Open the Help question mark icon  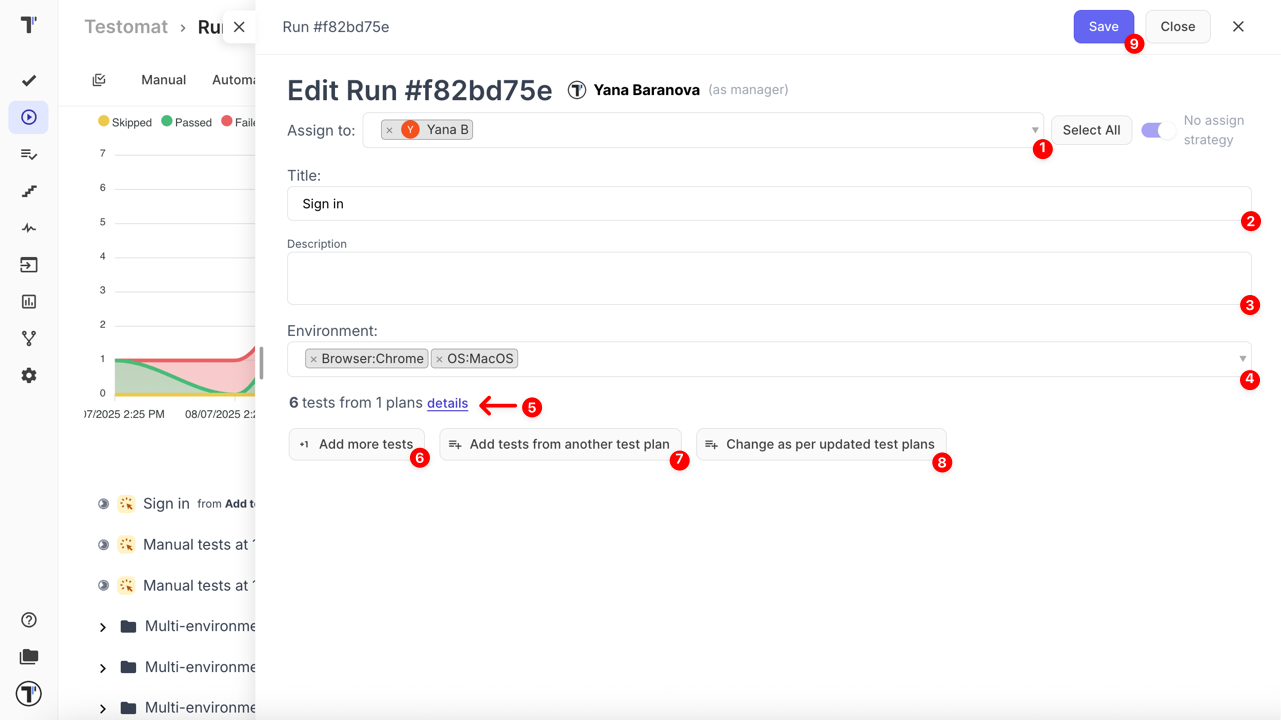[x=29, y=620]
